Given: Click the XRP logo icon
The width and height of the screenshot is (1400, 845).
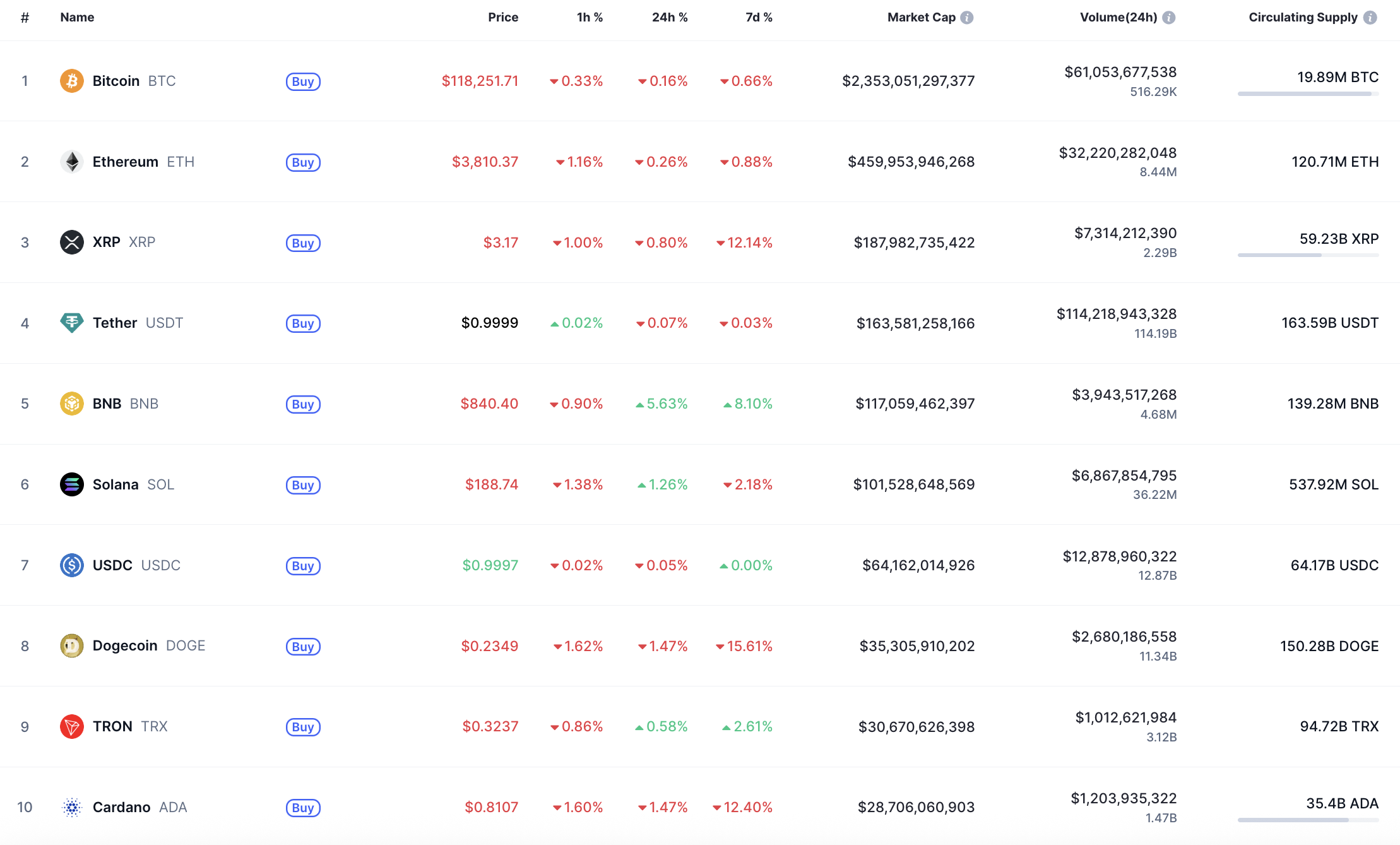Looking at the screenshot, I should (x=72, y=242).
